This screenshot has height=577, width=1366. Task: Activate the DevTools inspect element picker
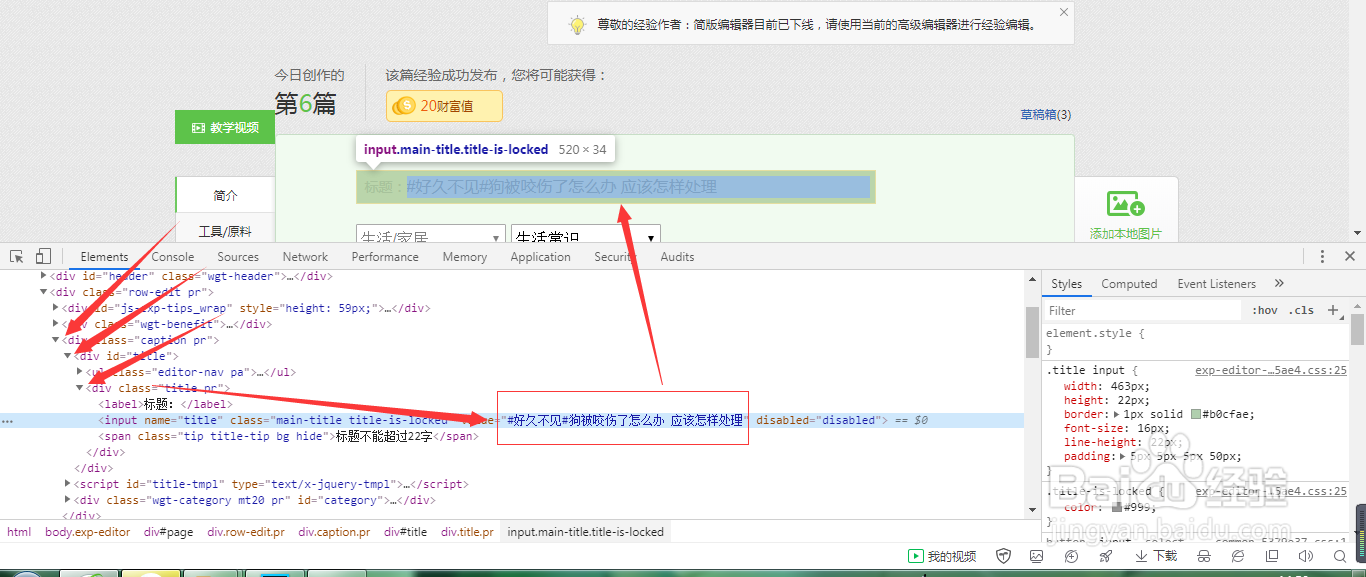click(17, 257)
